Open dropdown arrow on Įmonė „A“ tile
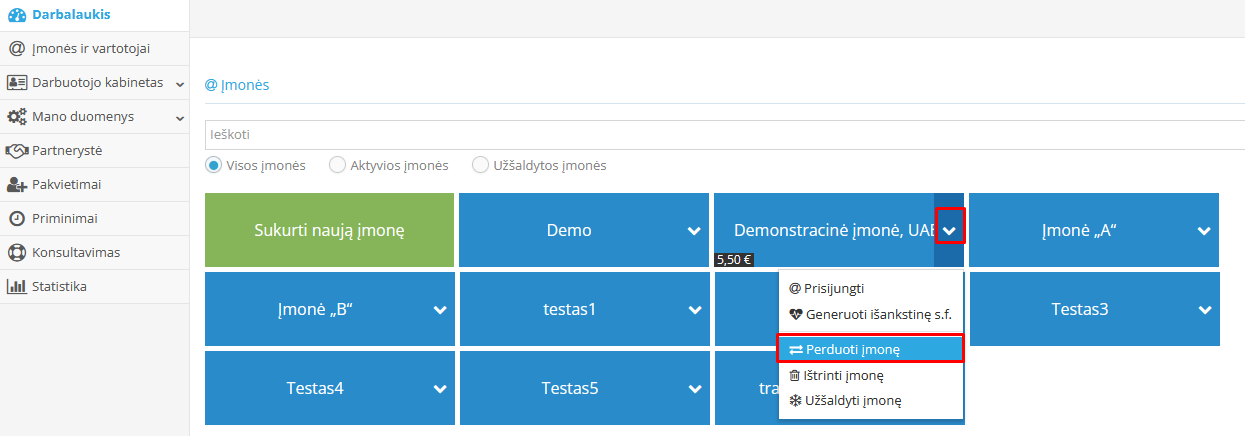1245x436 pixels. pyautogui.click(x=1204, y=231)
